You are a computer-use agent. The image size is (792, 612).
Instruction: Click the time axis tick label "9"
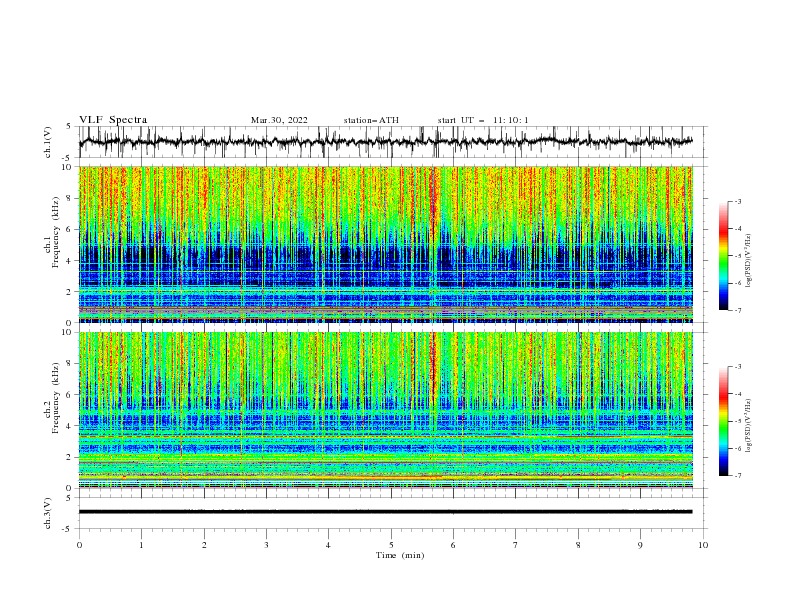[x=640, y=545]
